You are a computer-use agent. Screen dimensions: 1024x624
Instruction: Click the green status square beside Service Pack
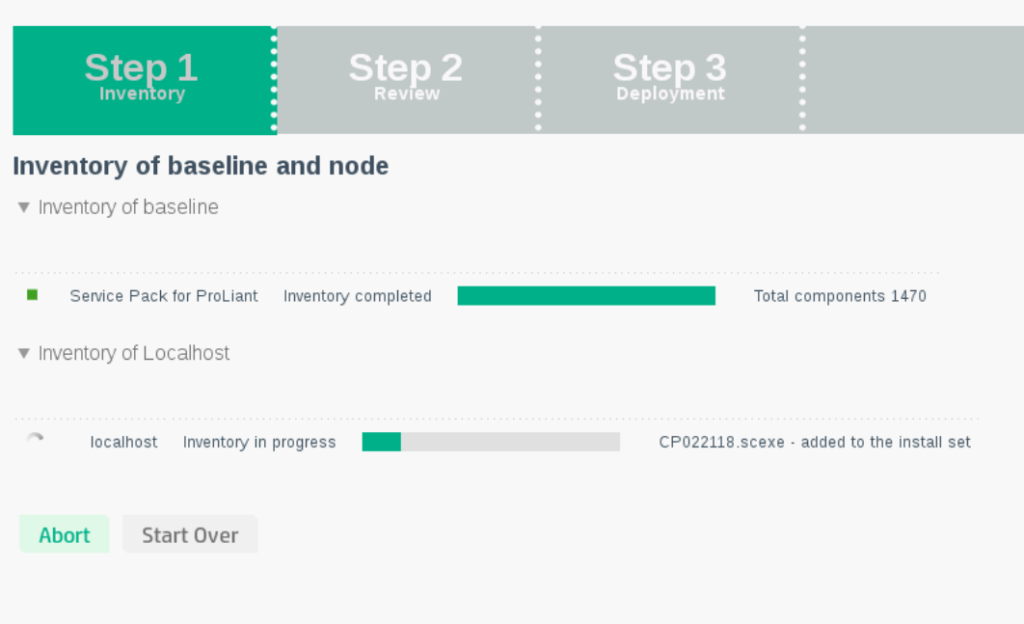click(x=32, y=295)
